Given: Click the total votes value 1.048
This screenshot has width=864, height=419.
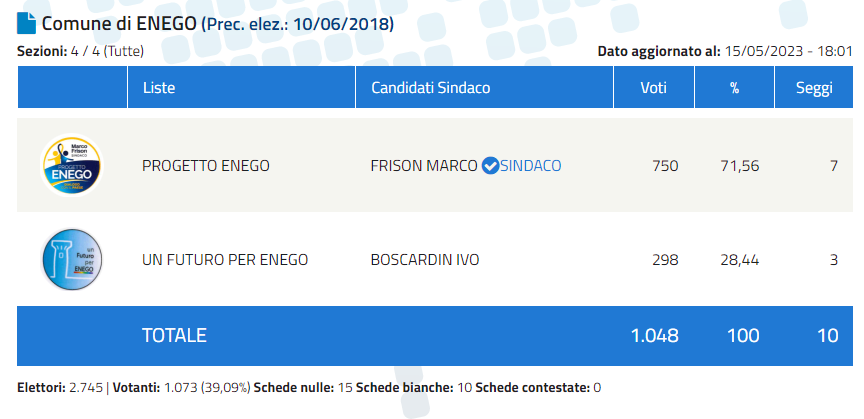Looking at the screenshot, I should pos(655,336).
